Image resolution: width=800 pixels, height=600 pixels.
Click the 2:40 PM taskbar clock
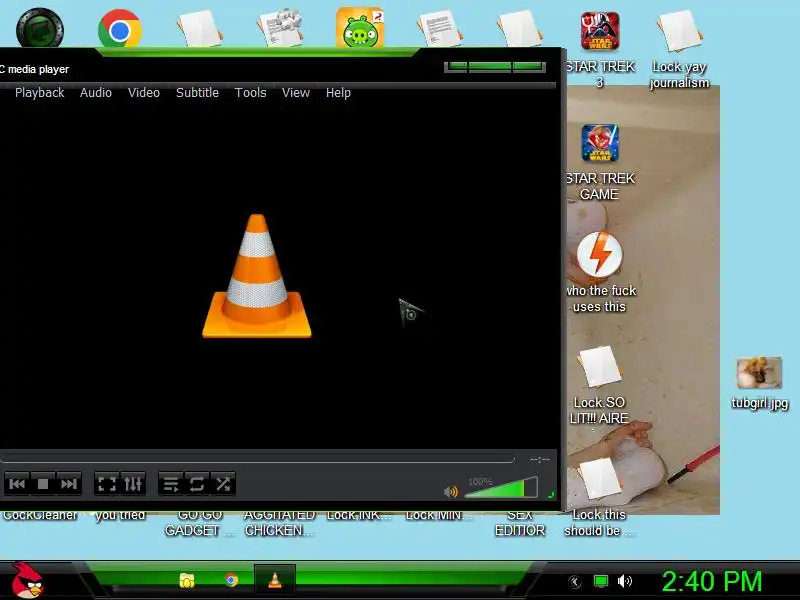[x=712, y=581]
